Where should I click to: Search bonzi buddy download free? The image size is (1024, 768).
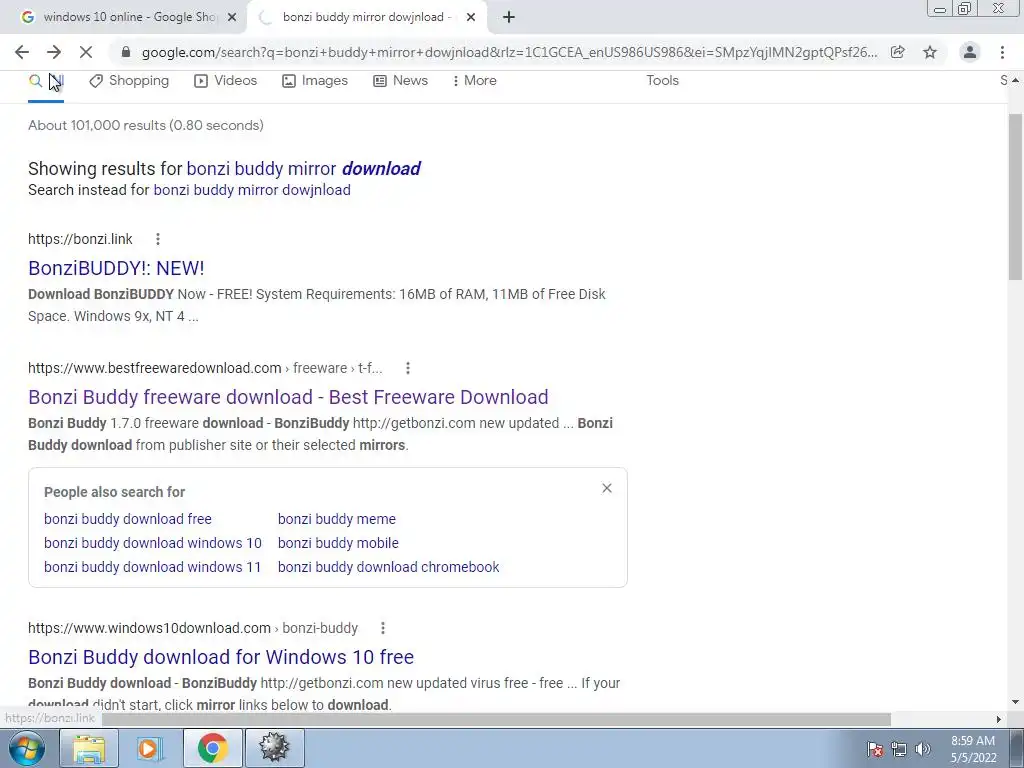point(128,519)
